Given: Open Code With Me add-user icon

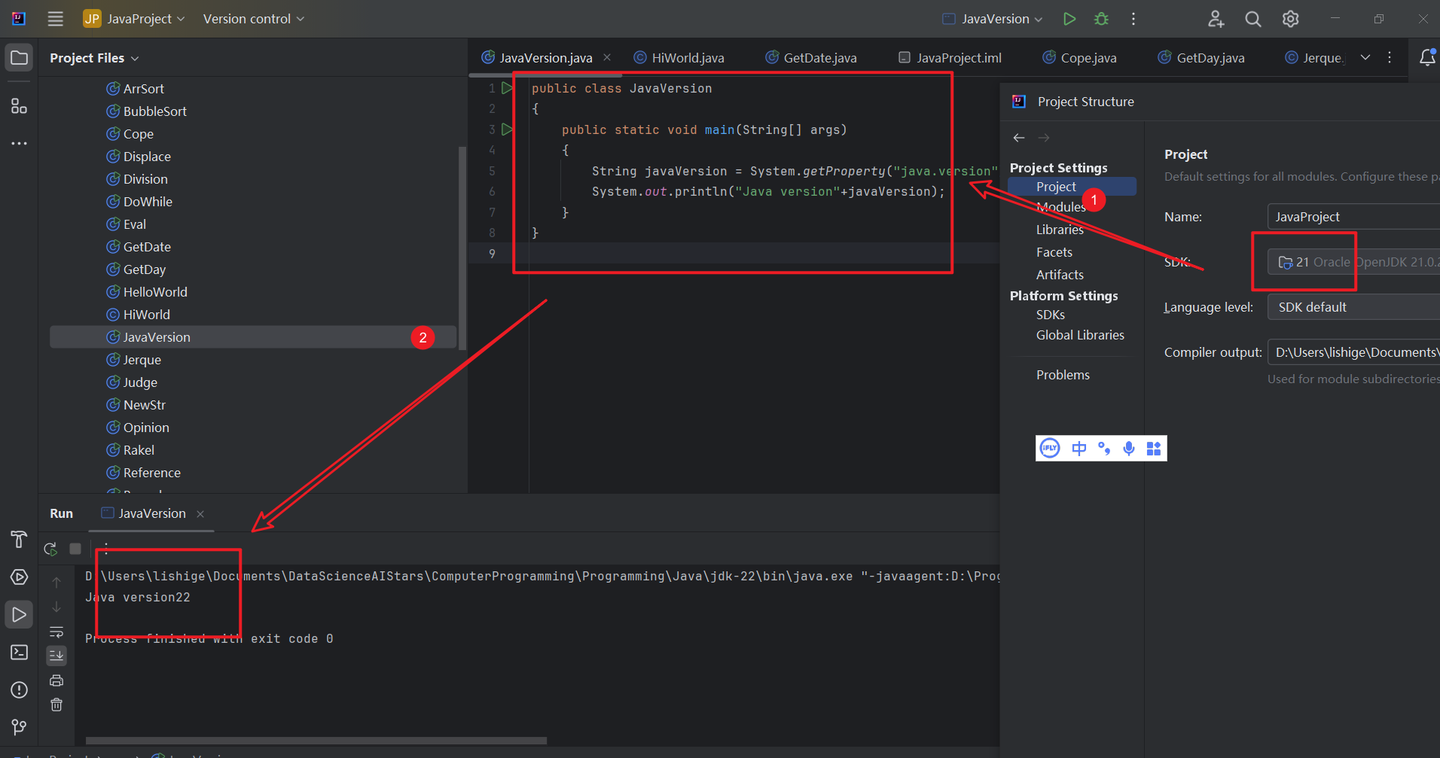Looking at the screenshot, I should [1215, 19].
